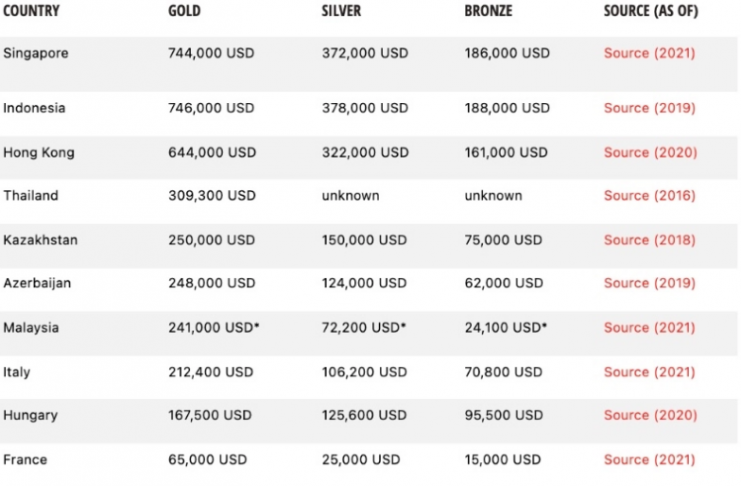Click the GOLD column header

click(184, 10)
